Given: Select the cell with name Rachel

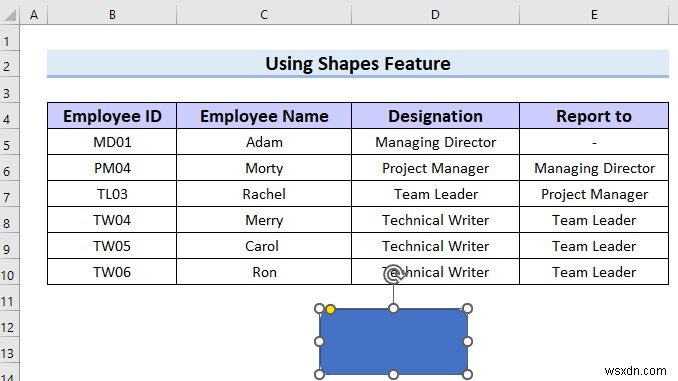Looking at the screenshot, I should (264, 194).
